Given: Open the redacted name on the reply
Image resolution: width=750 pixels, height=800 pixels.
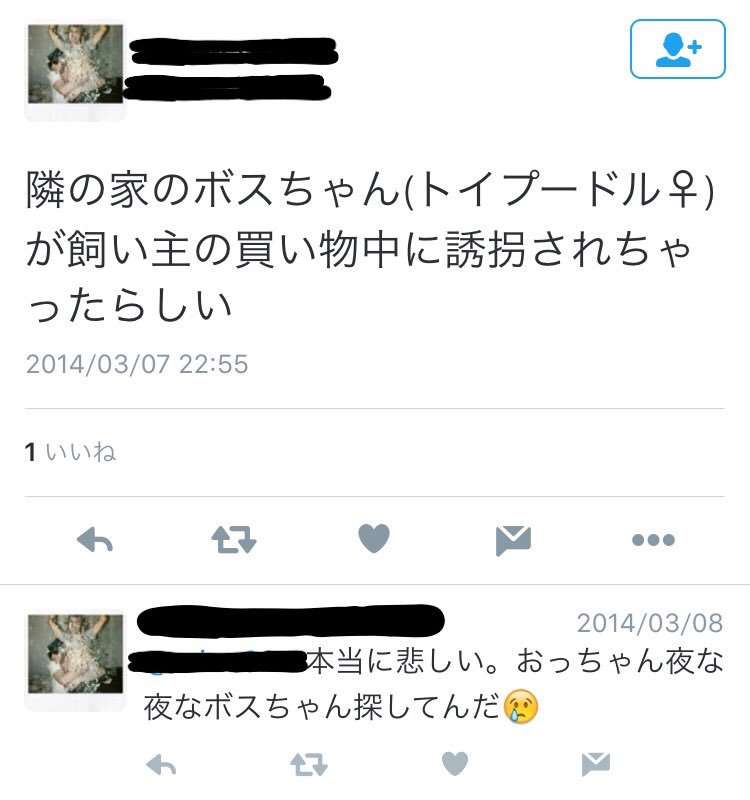Looking at the screenshot, I should pyautogui.click(x=291, y=620).
